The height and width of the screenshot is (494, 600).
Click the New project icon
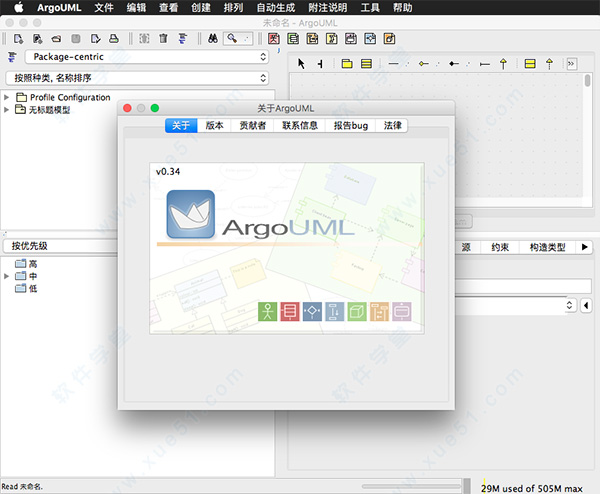[18, 39]
